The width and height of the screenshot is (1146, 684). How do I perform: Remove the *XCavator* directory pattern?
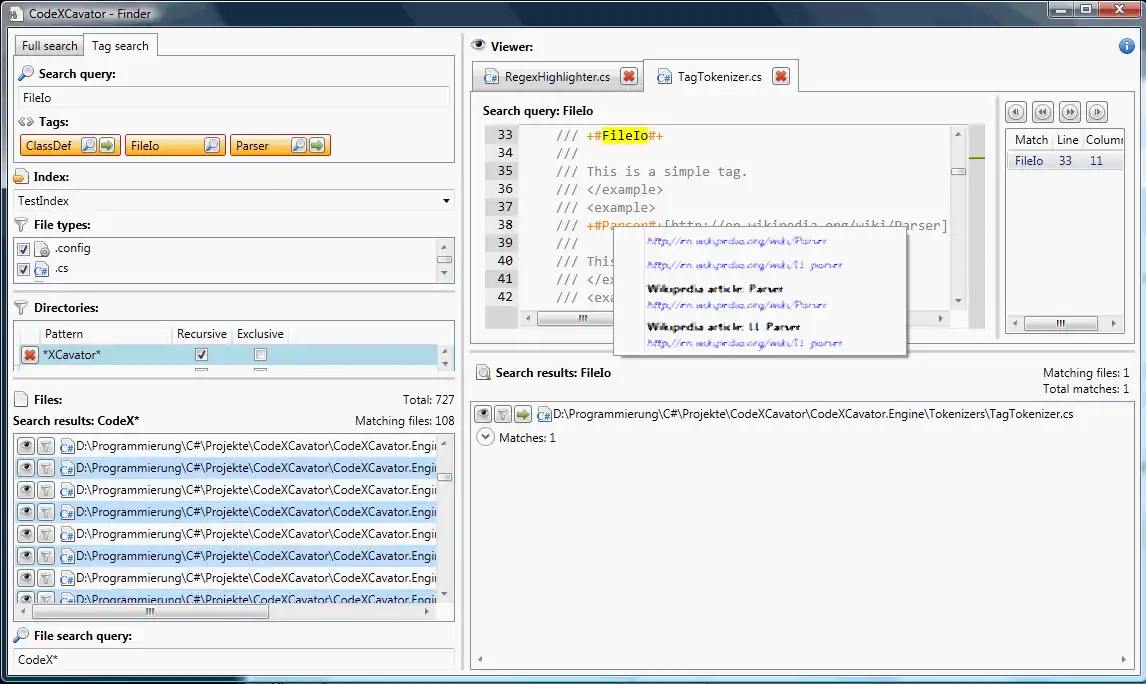[29, 354]
